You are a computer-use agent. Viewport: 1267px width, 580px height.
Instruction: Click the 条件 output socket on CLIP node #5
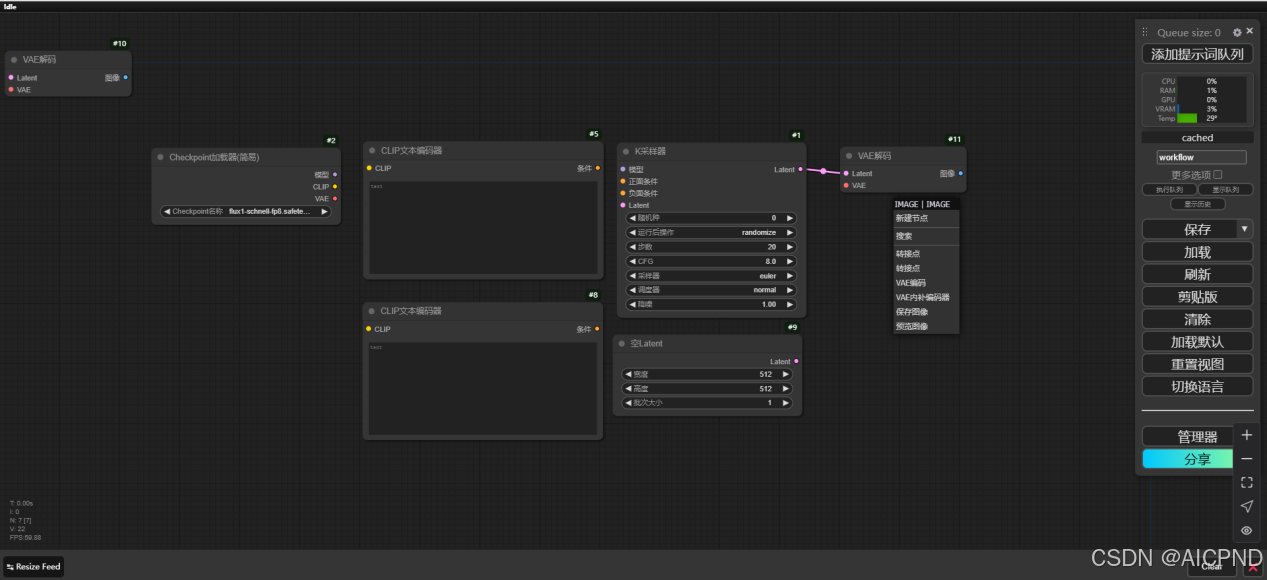(x=598, y=168)
